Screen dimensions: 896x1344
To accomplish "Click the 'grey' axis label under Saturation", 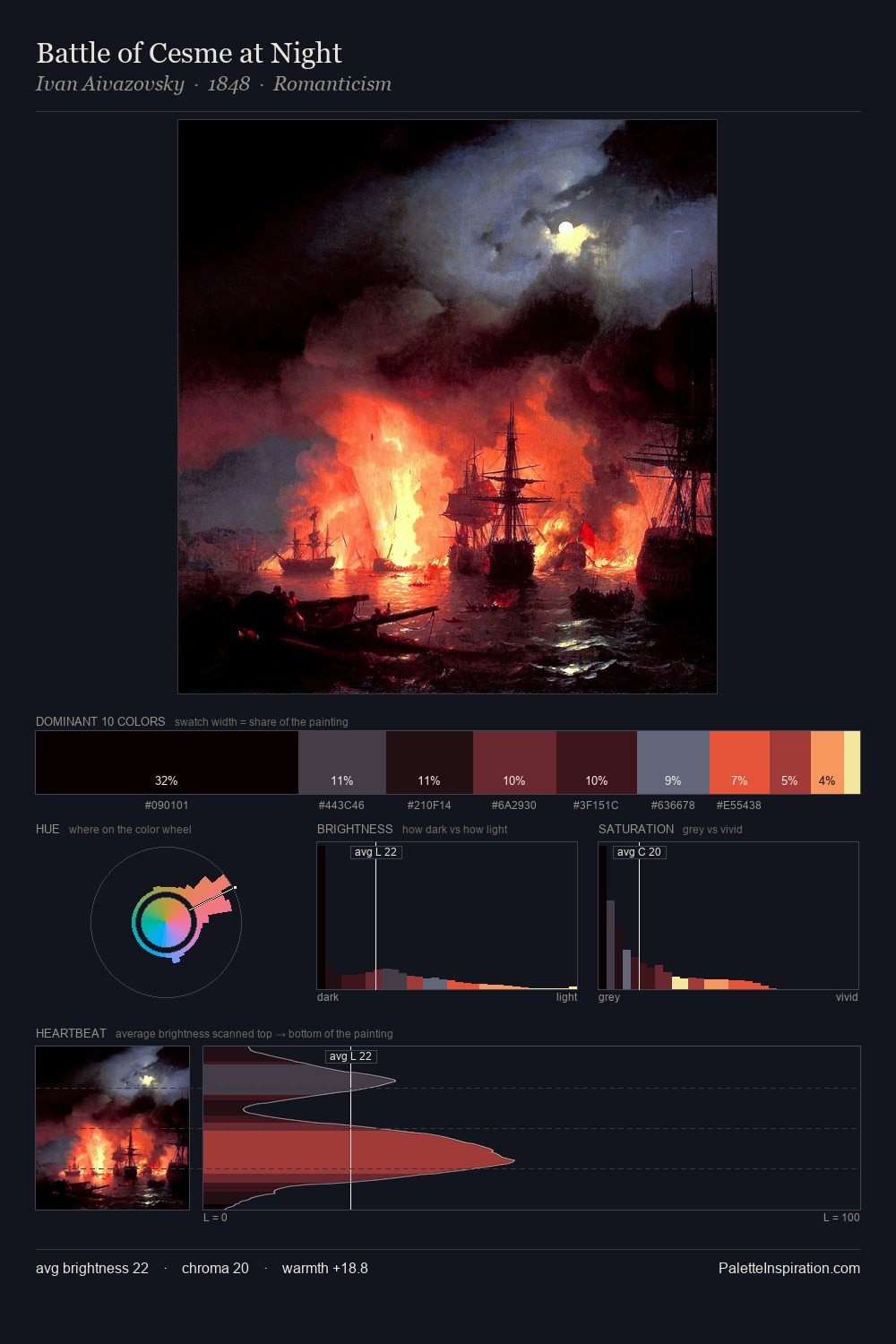I will [609, 997].
